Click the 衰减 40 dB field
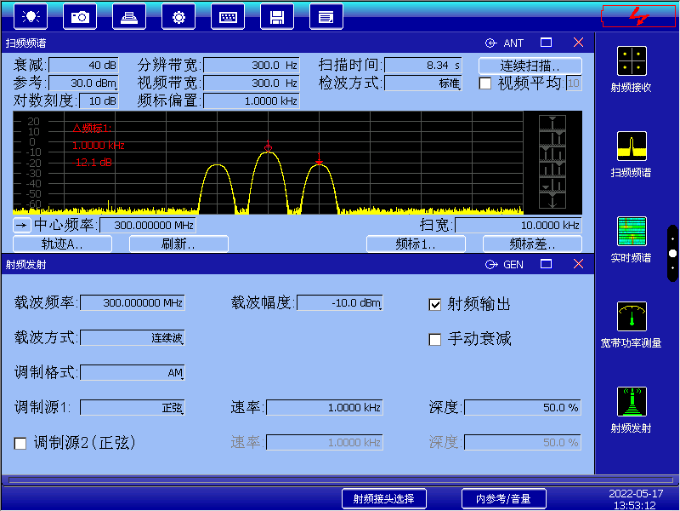Image resolution: width=680 pixels, height=511 pixels. click(83, 65)
